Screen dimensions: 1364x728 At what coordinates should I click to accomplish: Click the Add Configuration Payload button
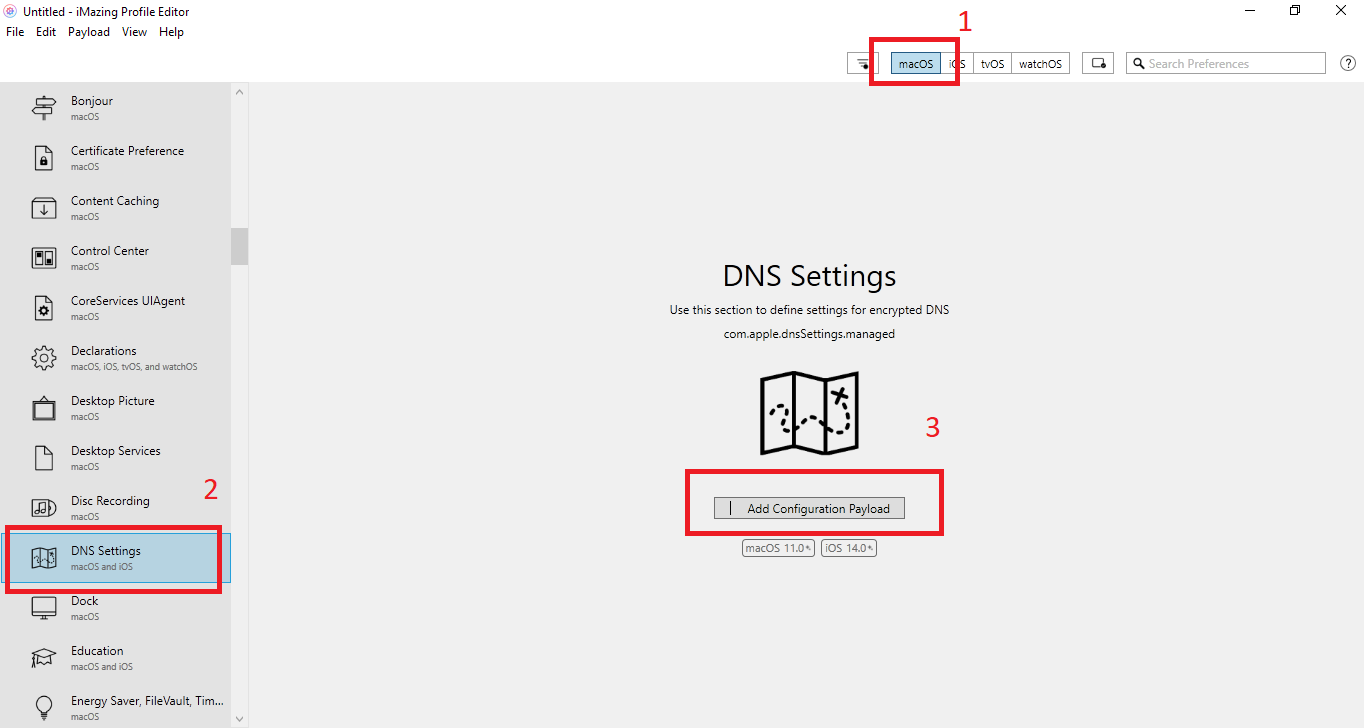809,508
